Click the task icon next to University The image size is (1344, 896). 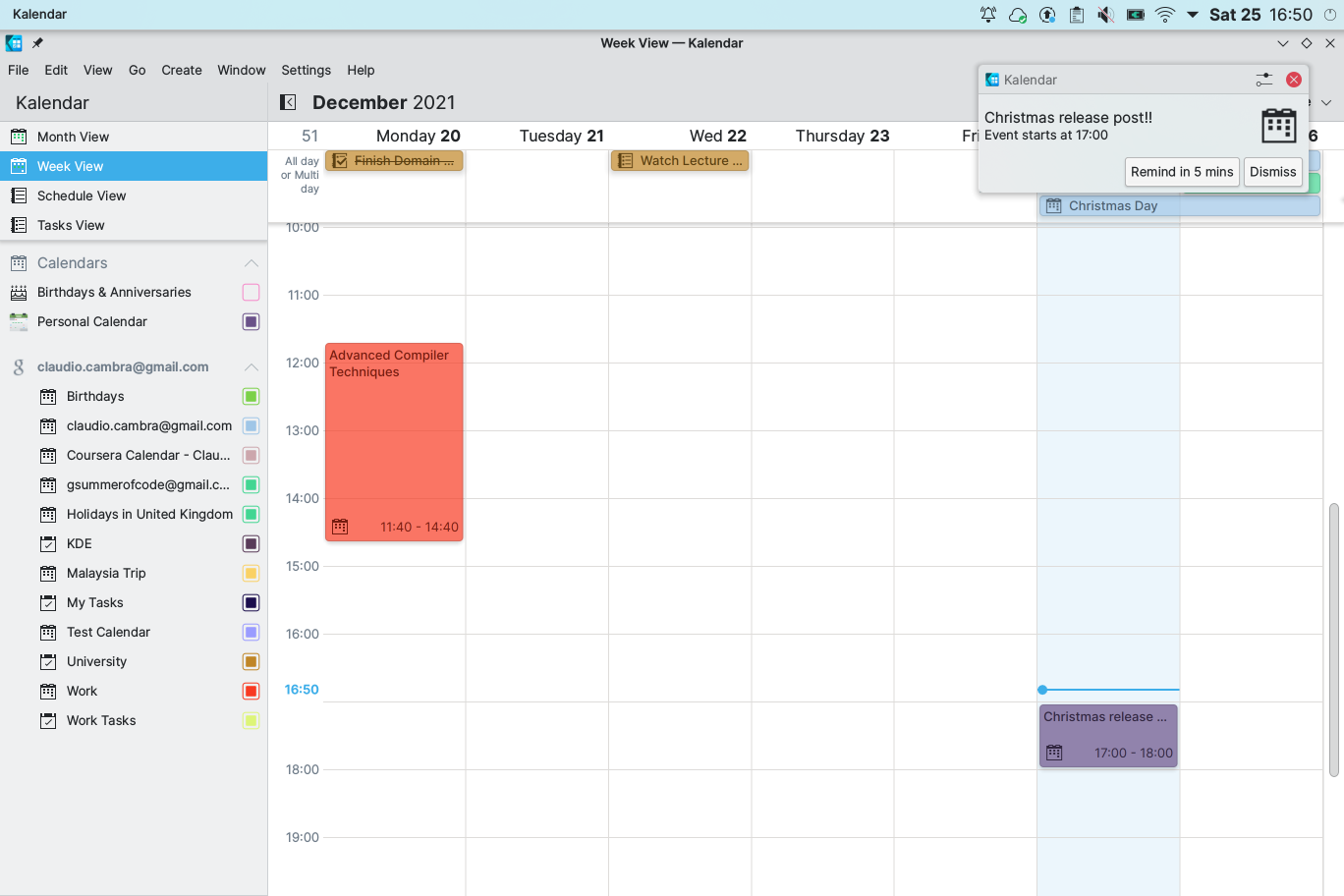(48, 661)
